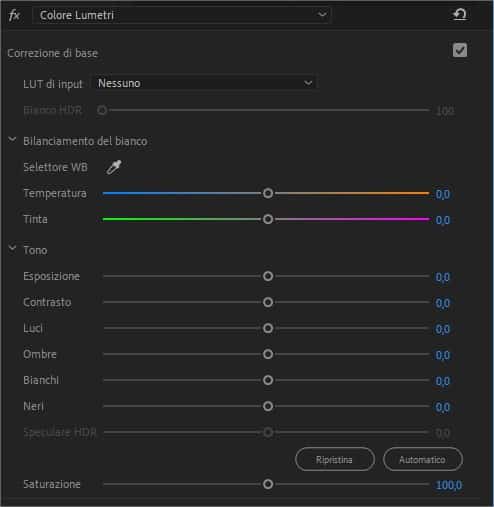This screenshot has width=494, height=507.
Task: Click the Esposizione value 0,0
Action: tap(443, 277)
